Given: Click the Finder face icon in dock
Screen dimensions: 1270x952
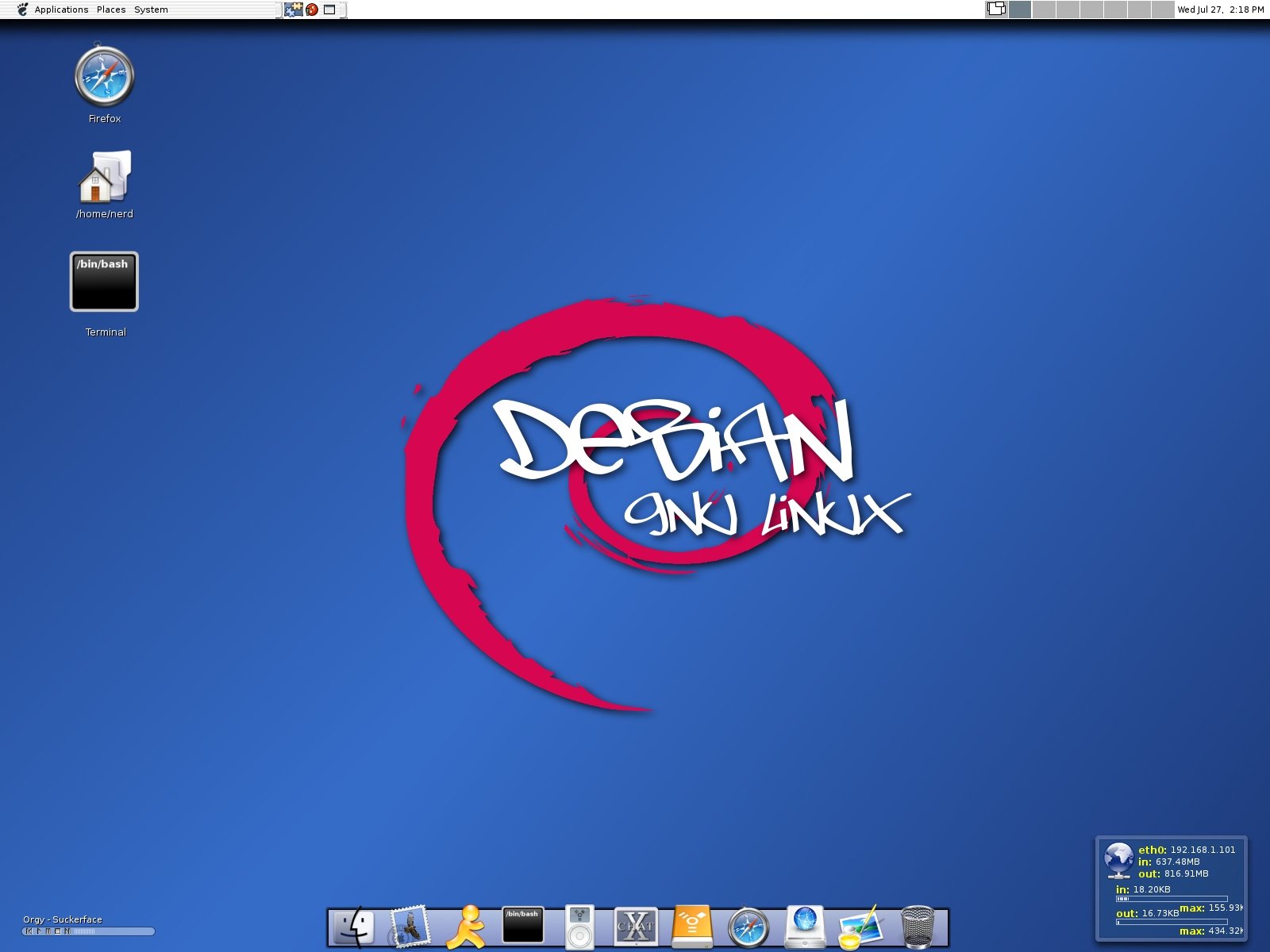Looking at the screenshot, I should (x=352, y=927).
